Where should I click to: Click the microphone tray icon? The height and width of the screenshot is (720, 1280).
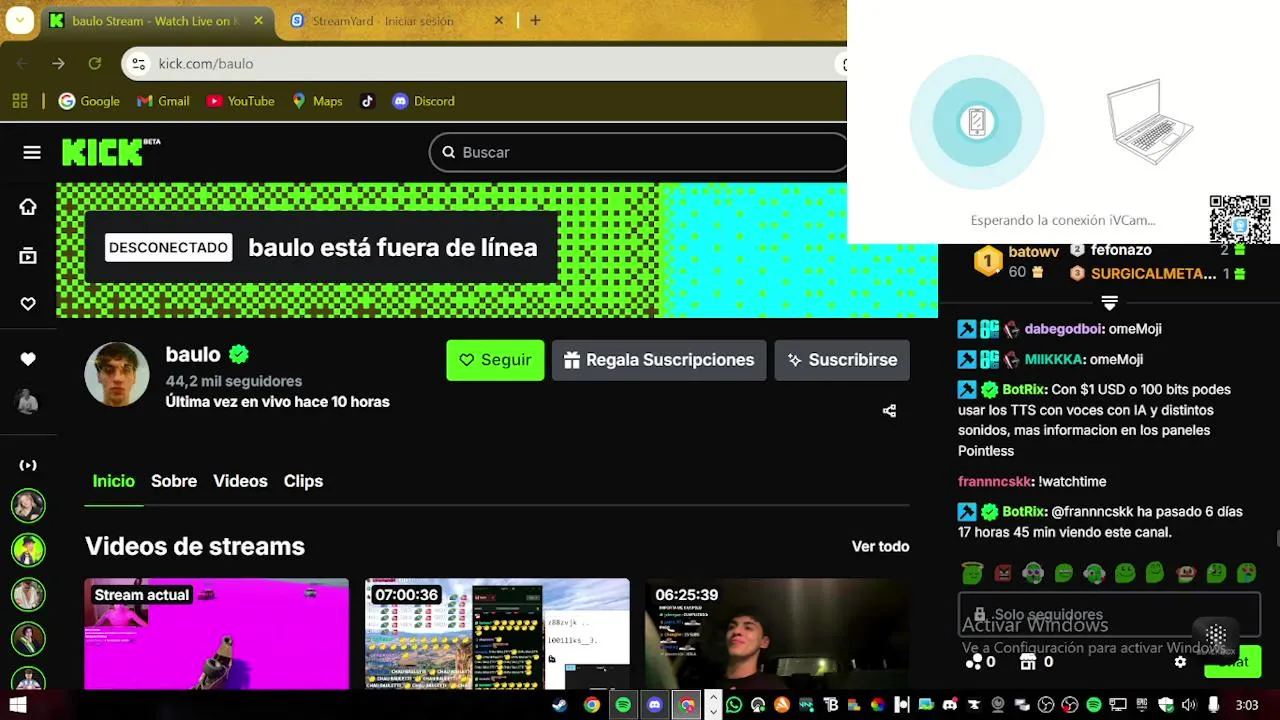click(1213, 705)
